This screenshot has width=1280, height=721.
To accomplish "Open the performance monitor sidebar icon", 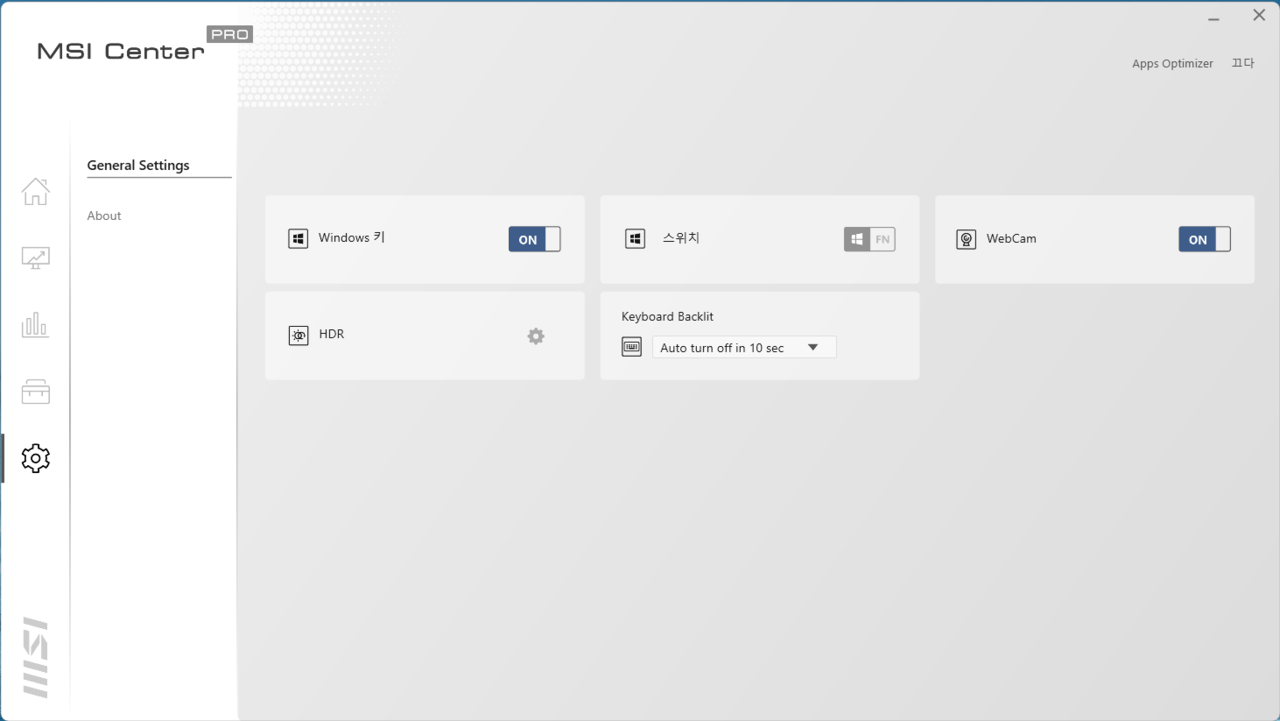I will point(35,258).
